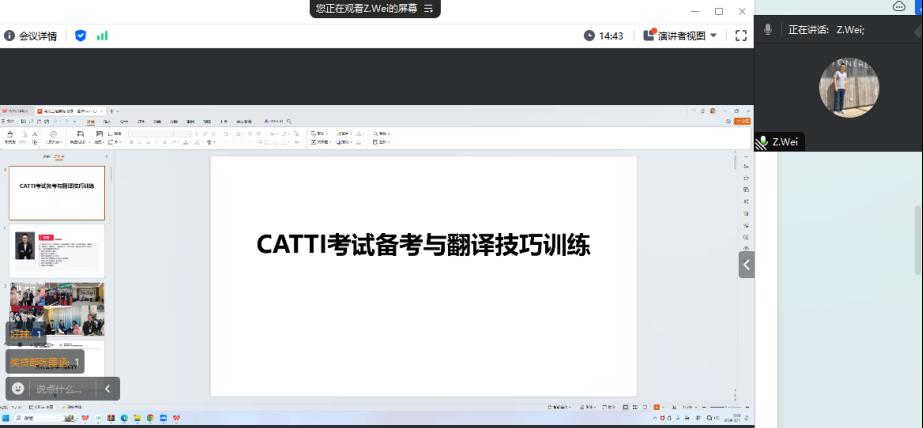
Task: Open the 会议详情 meeting info
Action: (x=31, y=35)
